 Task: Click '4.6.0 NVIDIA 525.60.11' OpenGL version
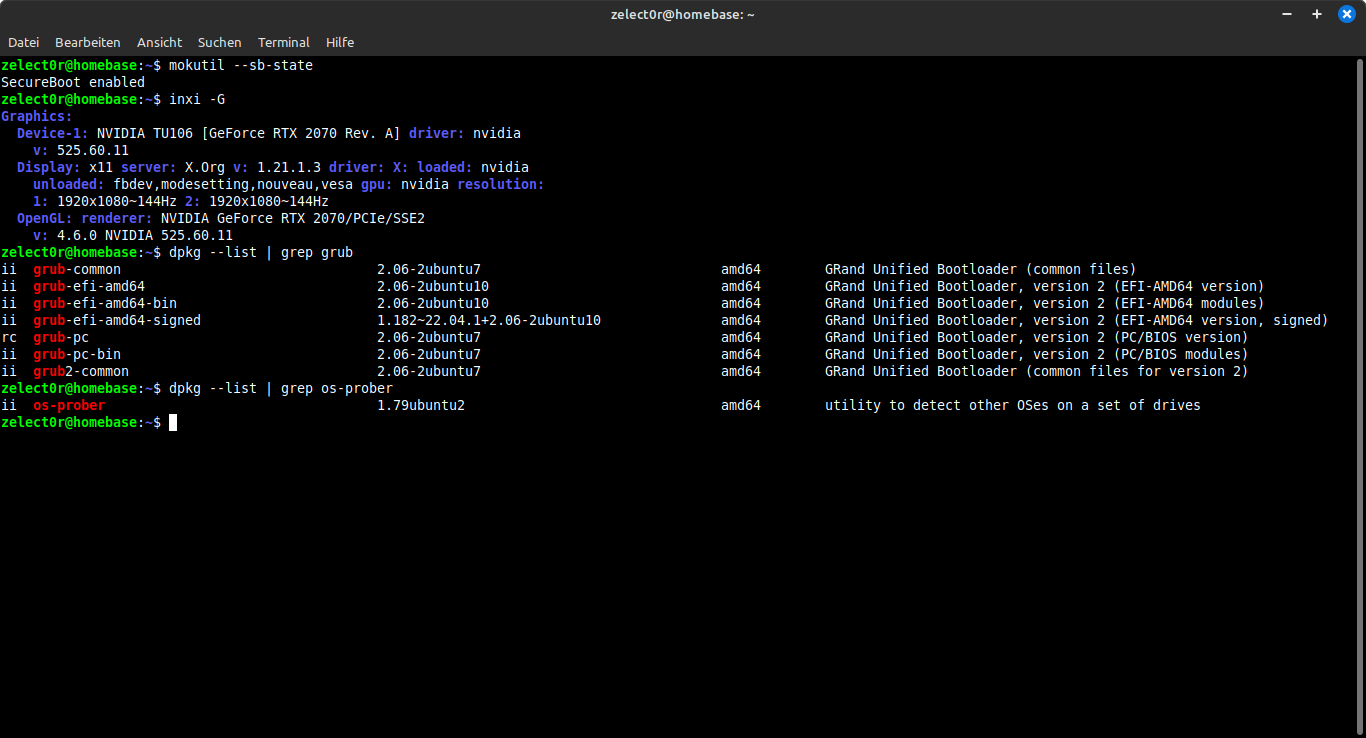click(x=145, y=235)
